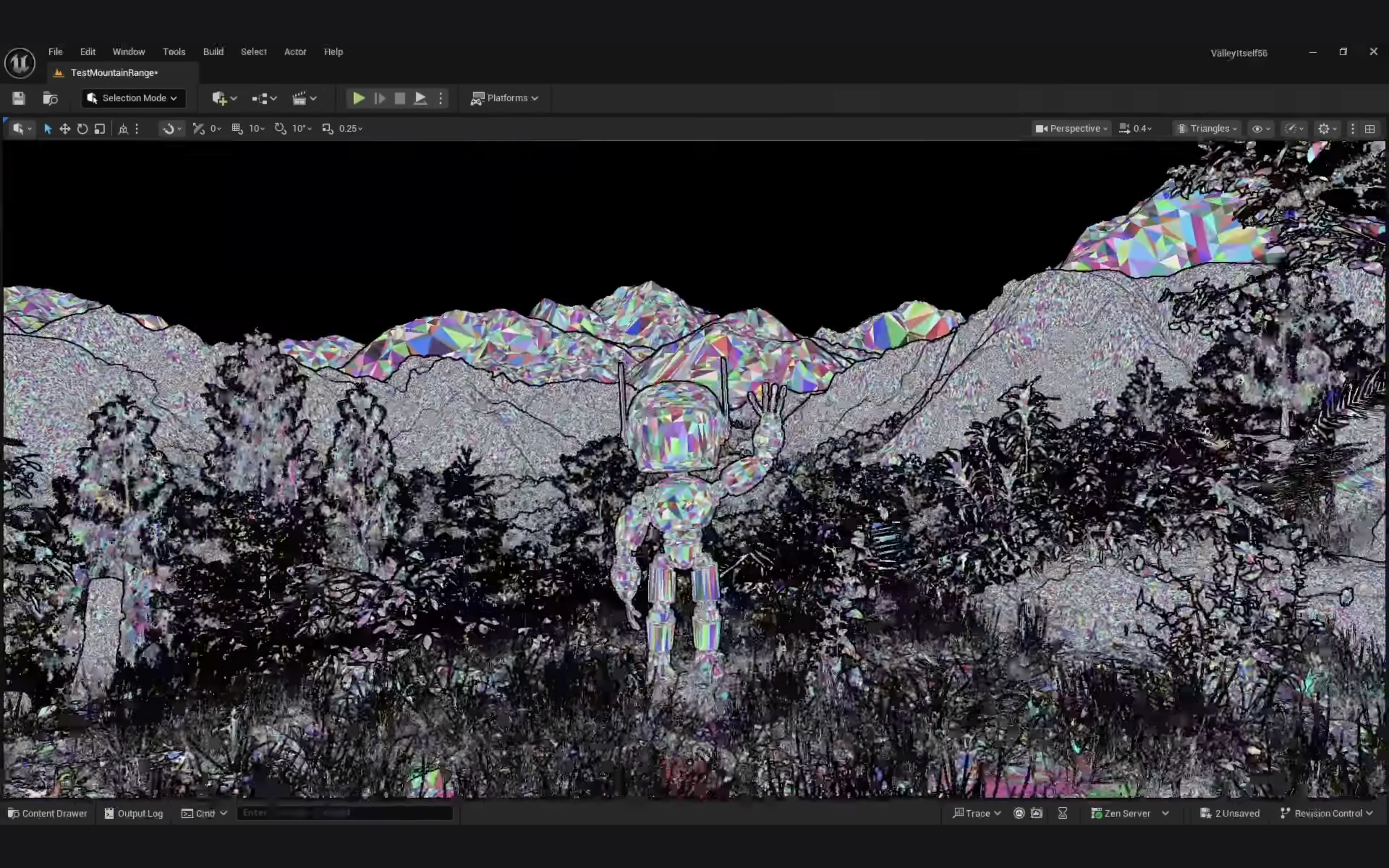This screenshot has height=868, width=1389.
Task: Open the Build menu
Action: 213,52
